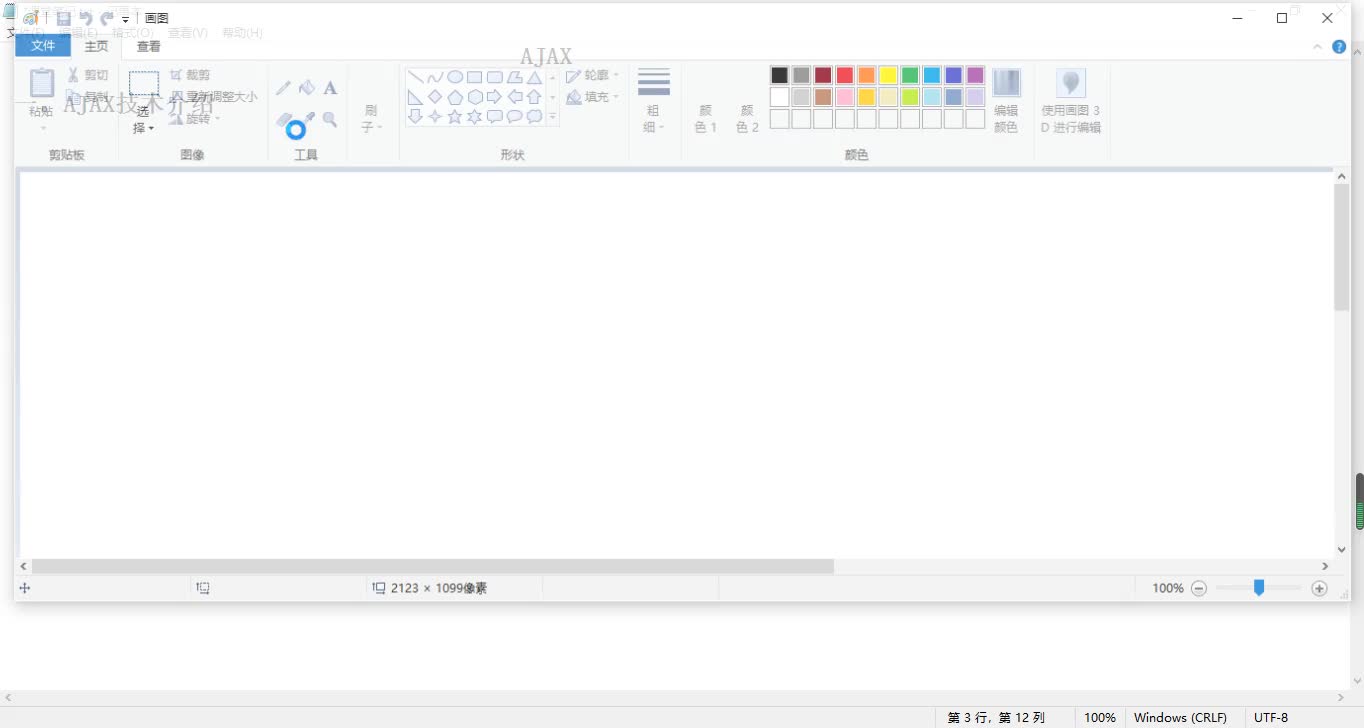
Task: Pick the Oval shape
Action: point(455,77)
